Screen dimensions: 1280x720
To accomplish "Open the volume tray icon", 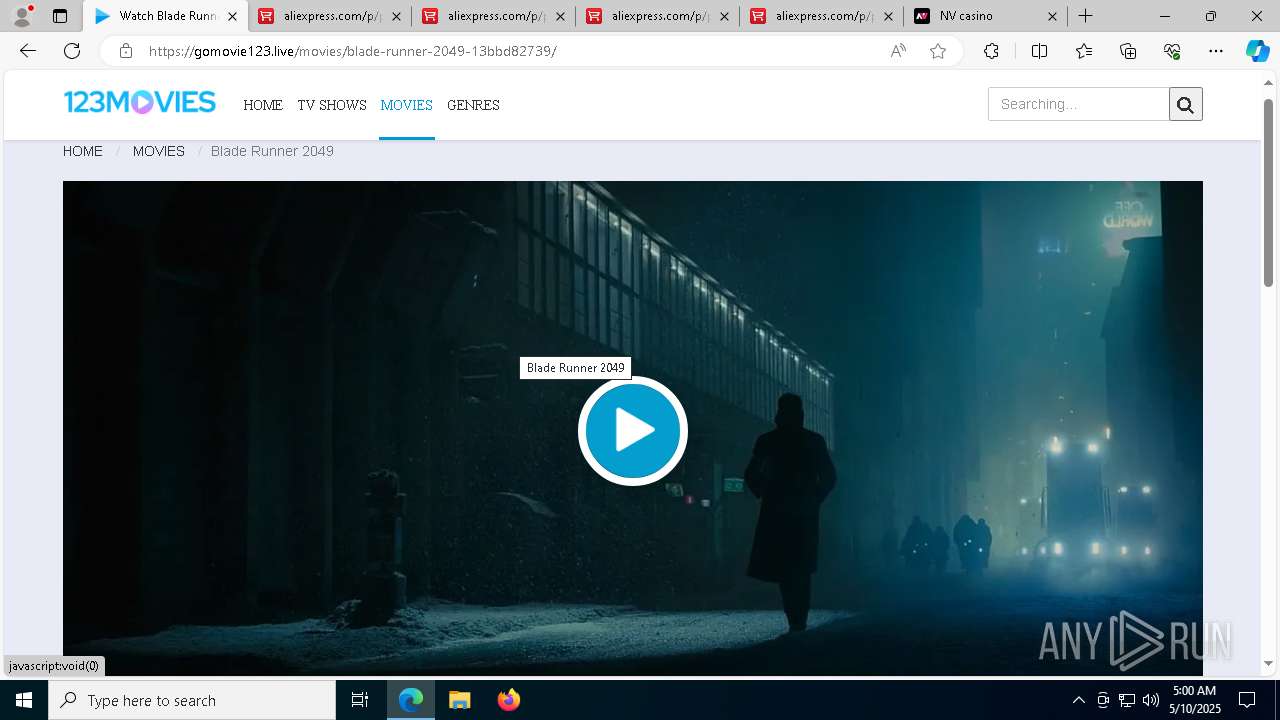I will pyautogui.click(x=1151, y=700).
